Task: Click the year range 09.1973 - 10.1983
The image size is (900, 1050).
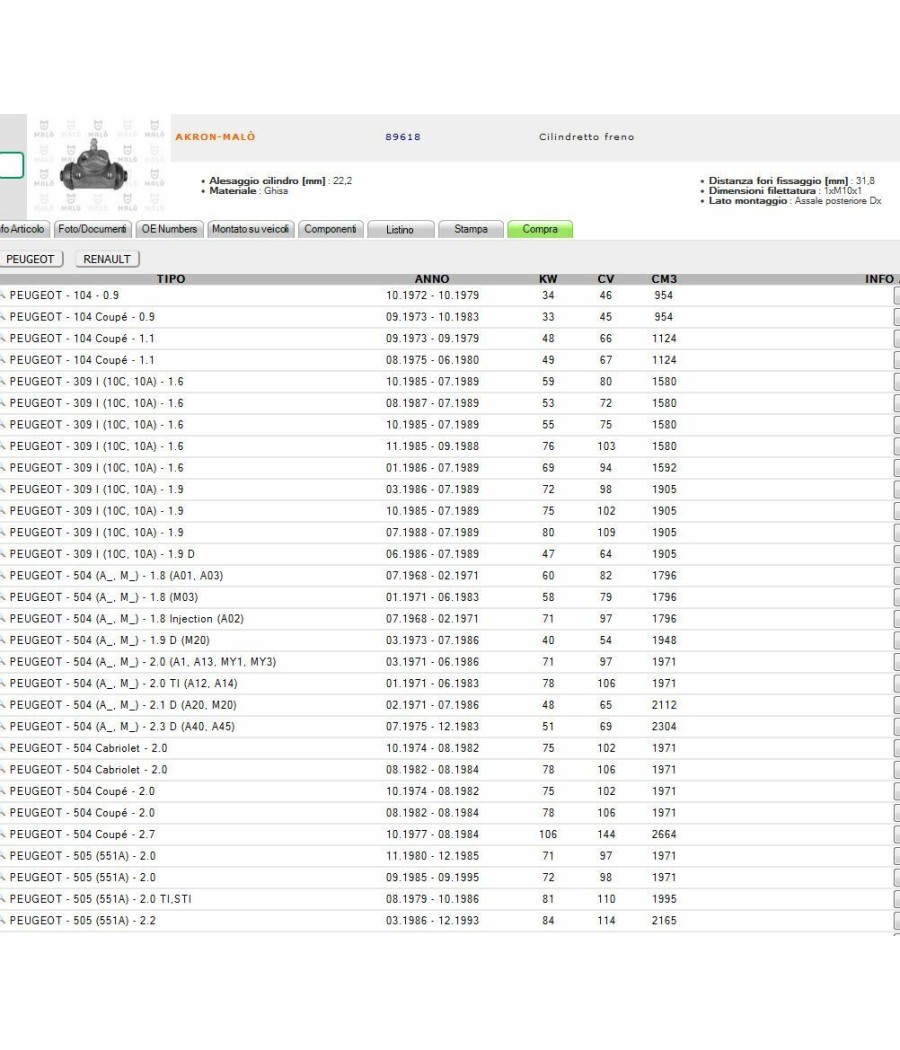Action: coord(433,317)
